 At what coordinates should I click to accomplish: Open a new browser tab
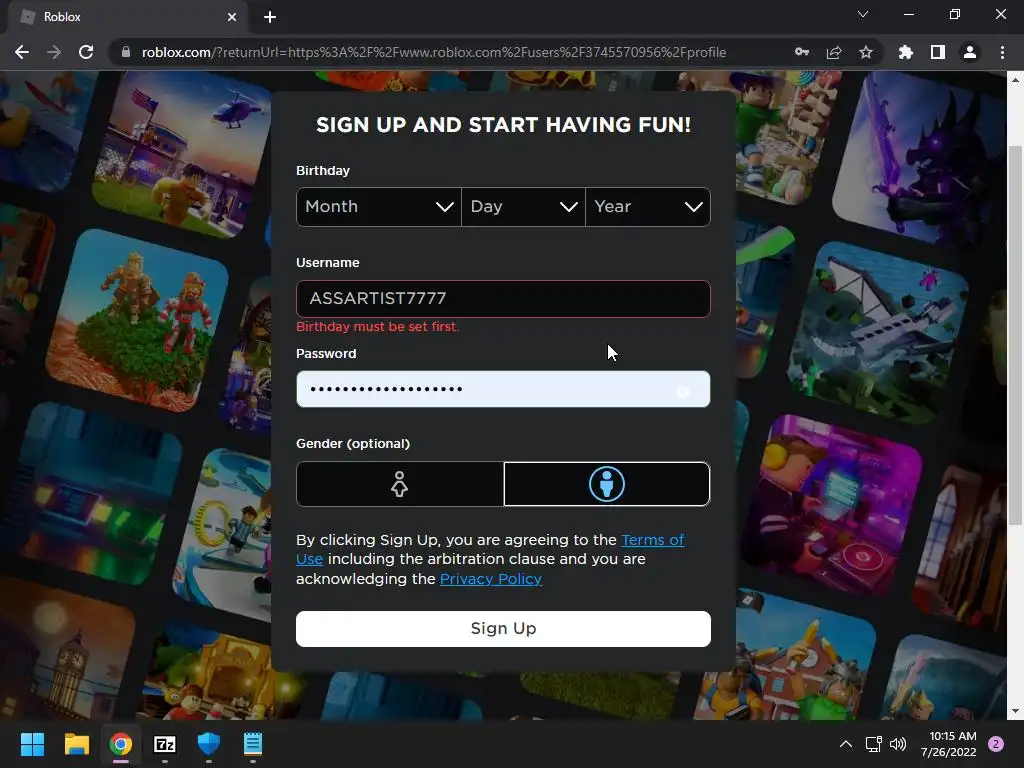coord(270,17)
